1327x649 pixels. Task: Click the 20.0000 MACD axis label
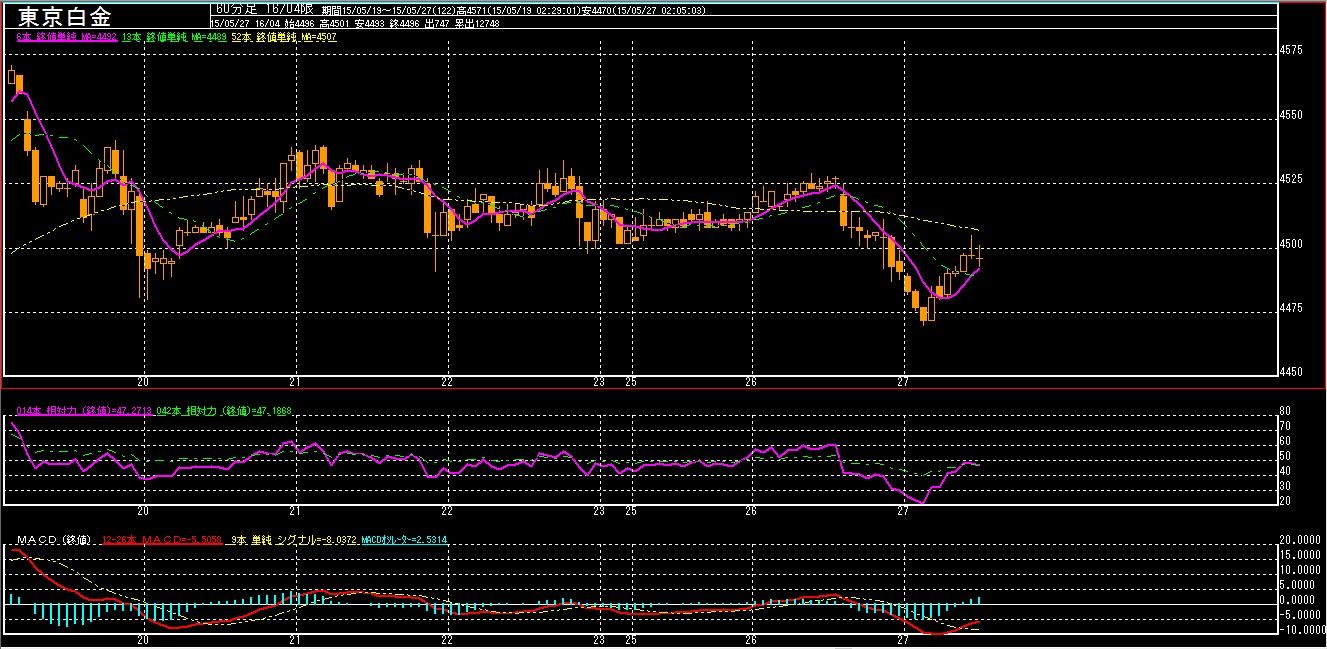click(1302, 538)
